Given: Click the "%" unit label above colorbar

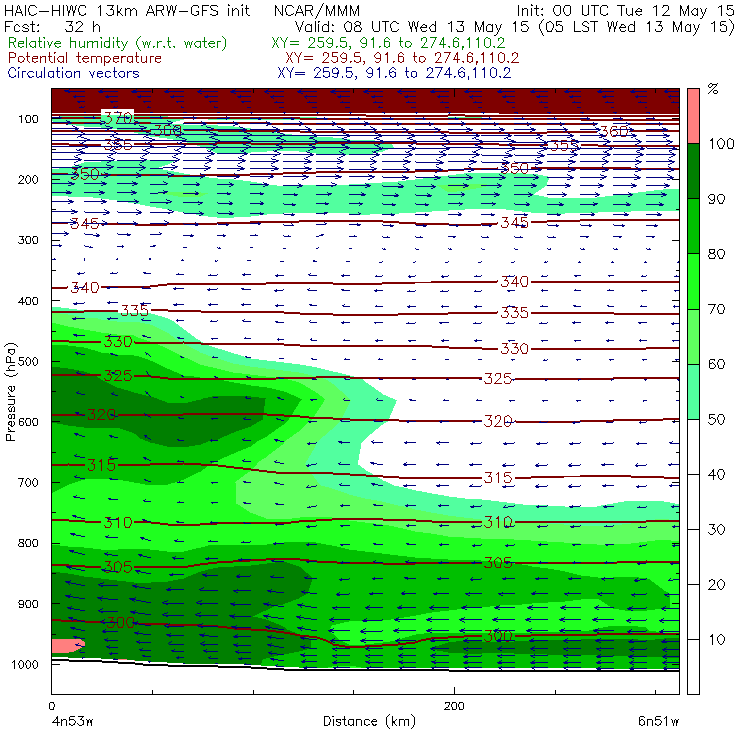Looking at the screenshot, I should pyautogui.click(x=713, y=89).
